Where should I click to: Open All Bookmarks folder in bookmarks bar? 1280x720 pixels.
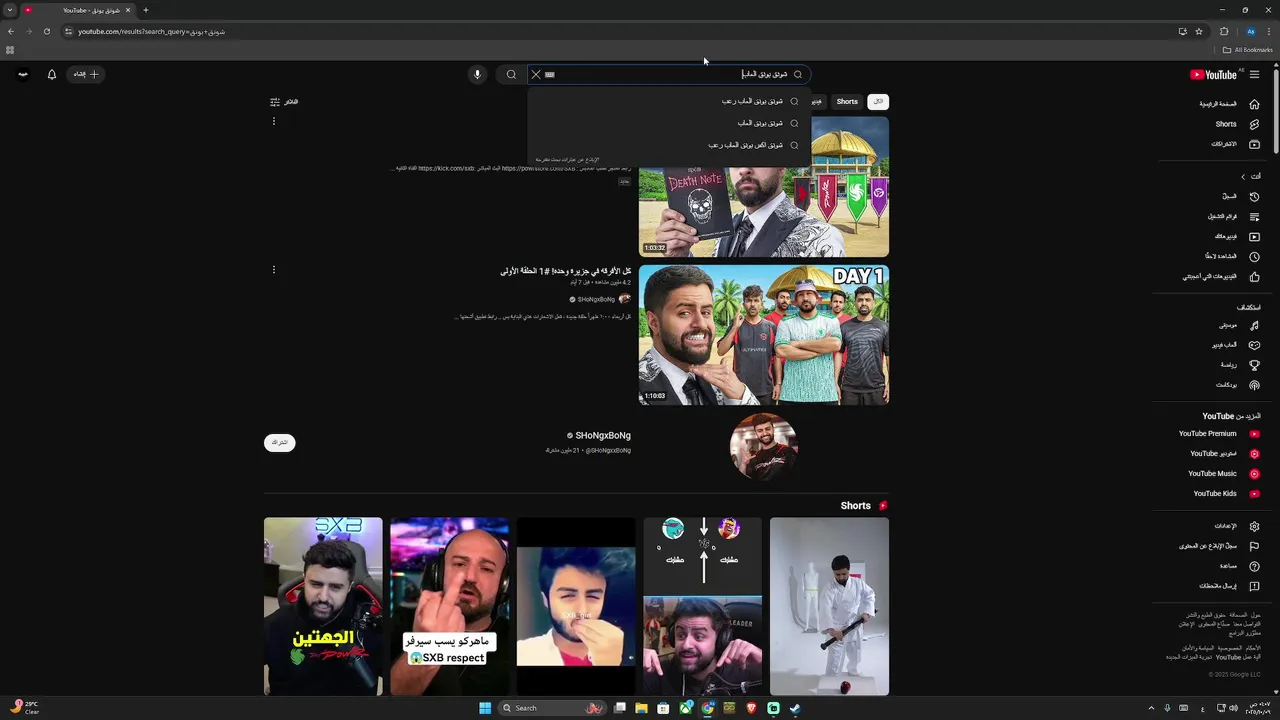point(1248,50)
